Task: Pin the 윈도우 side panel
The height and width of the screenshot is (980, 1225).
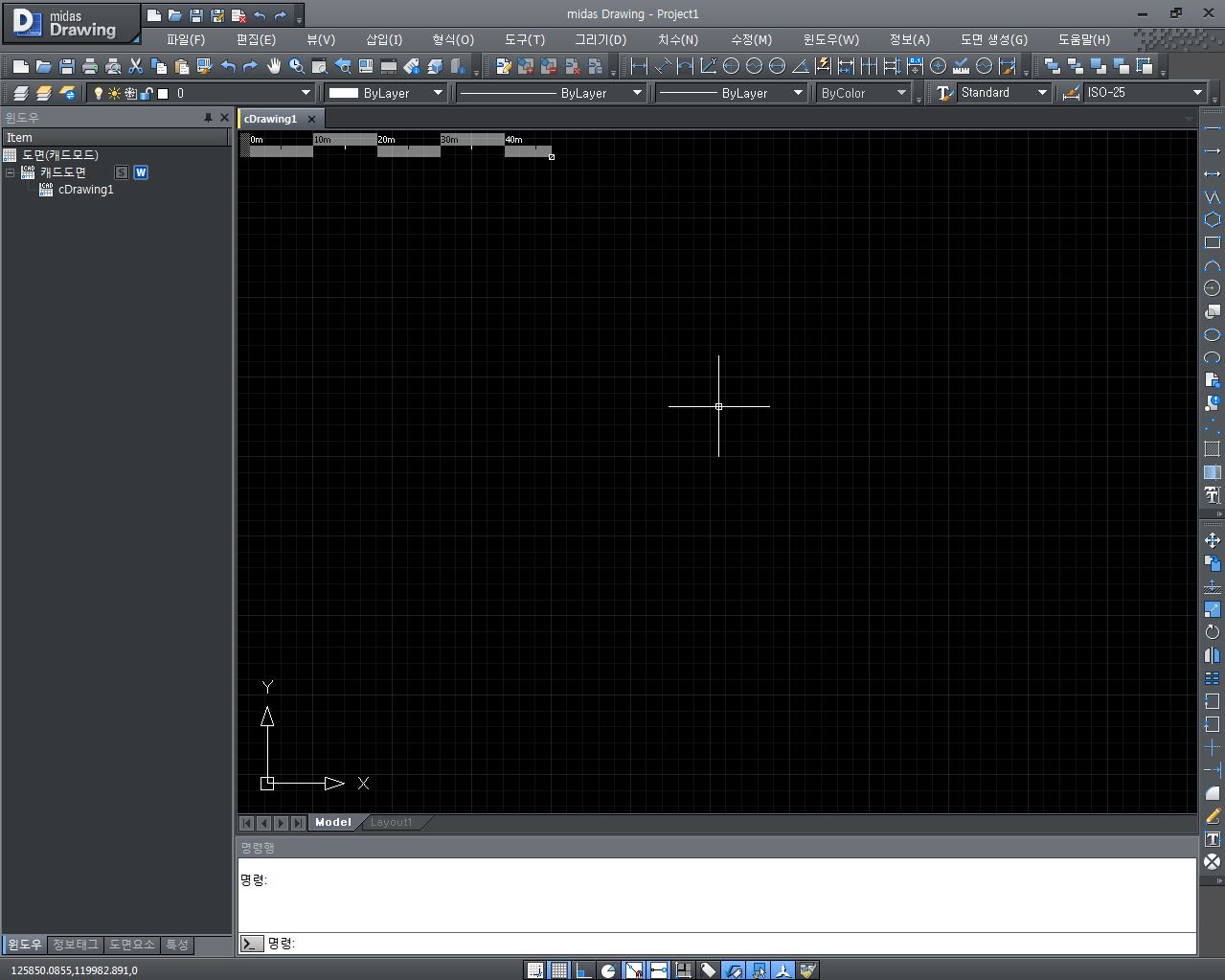Action: (x=208, y=117)
